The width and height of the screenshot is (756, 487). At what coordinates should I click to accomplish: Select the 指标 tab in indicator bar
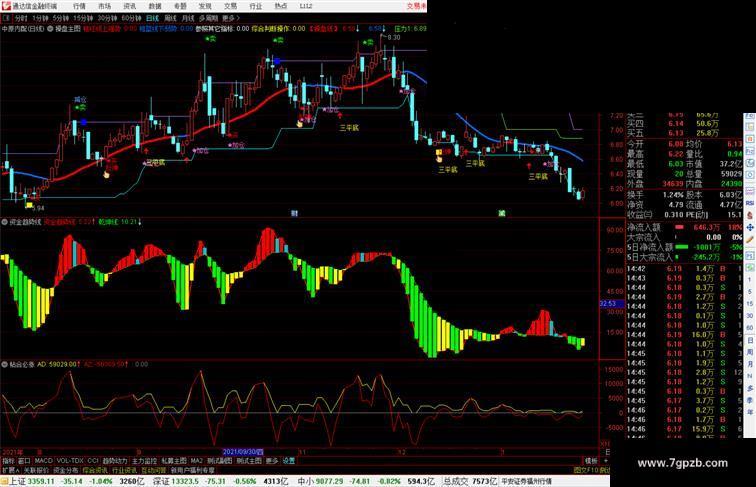click(x=8, y=461)
